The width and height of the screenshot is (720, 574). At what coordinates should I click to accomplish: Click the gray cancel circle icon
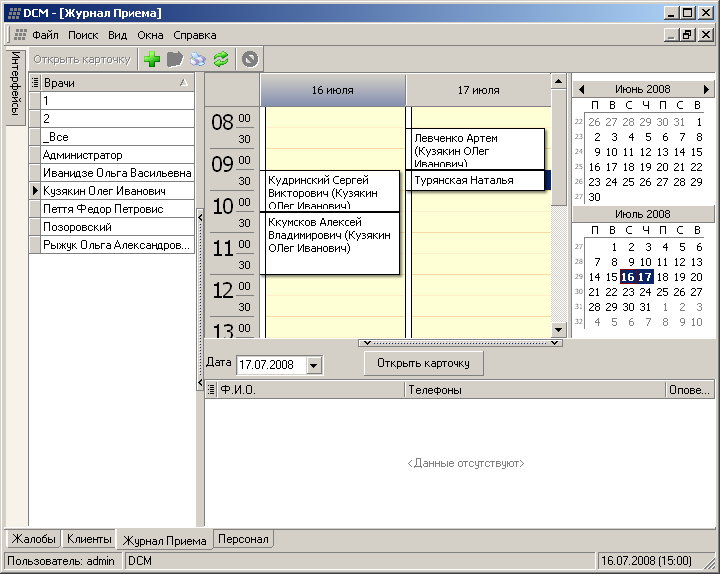coord(250,59)
